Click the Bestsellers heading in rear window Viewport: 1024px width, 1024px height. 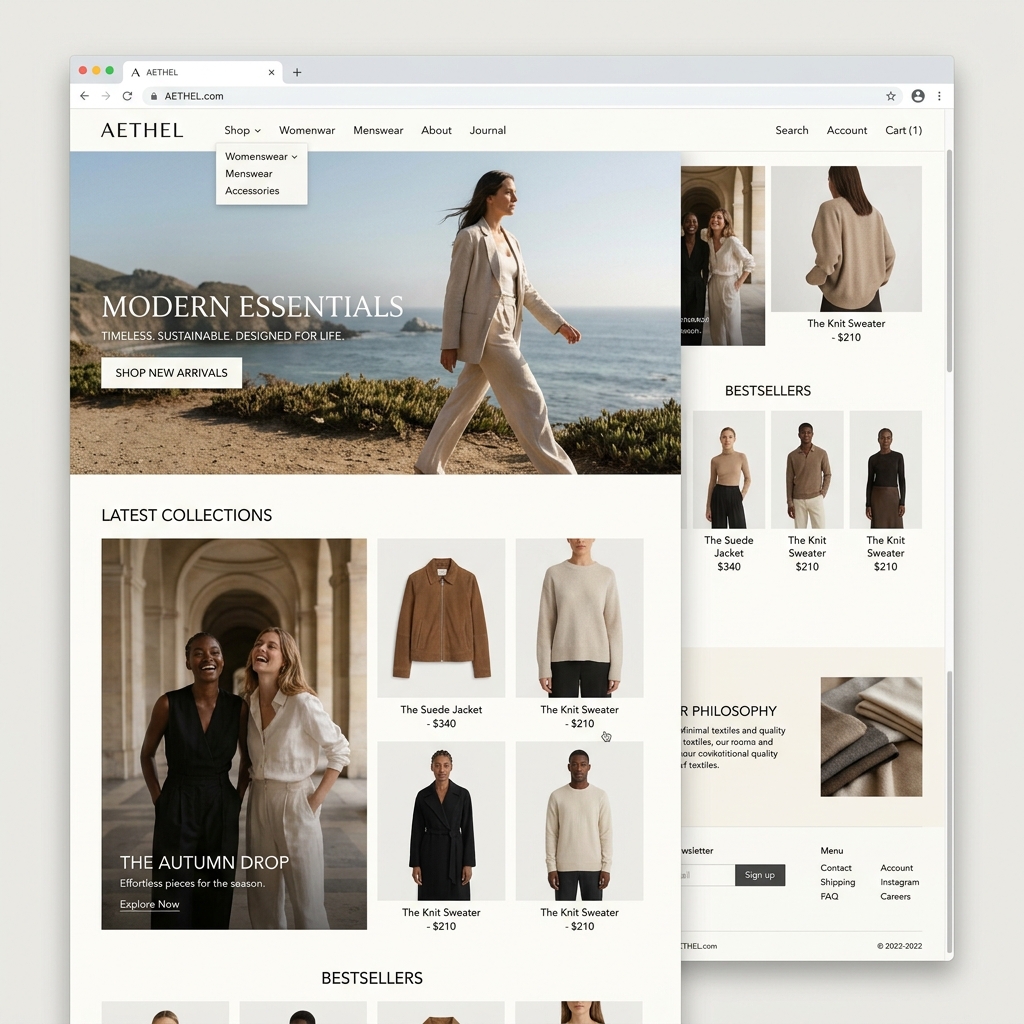pyautogui.click(x=768, y=391)
